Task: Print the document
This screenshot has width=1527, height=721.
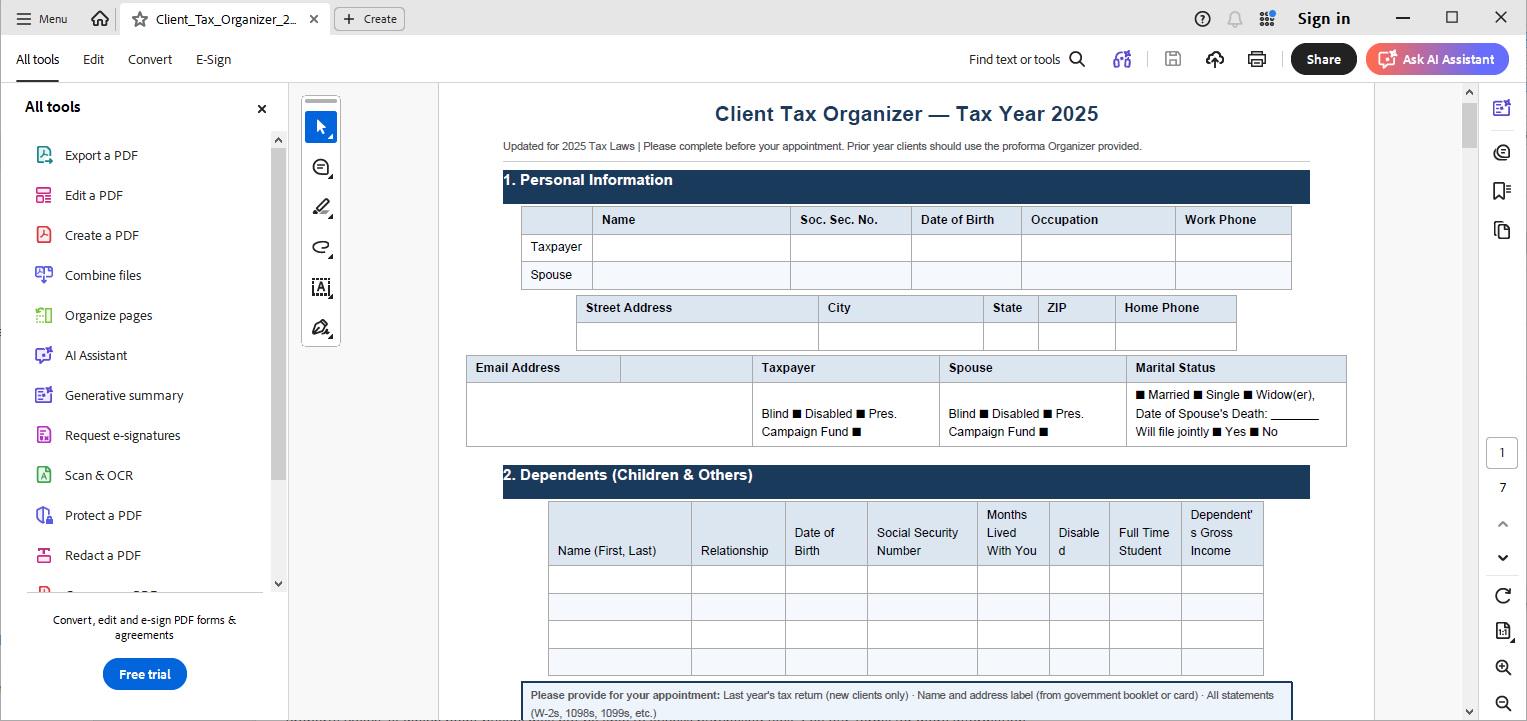Action: (1257, 59)
